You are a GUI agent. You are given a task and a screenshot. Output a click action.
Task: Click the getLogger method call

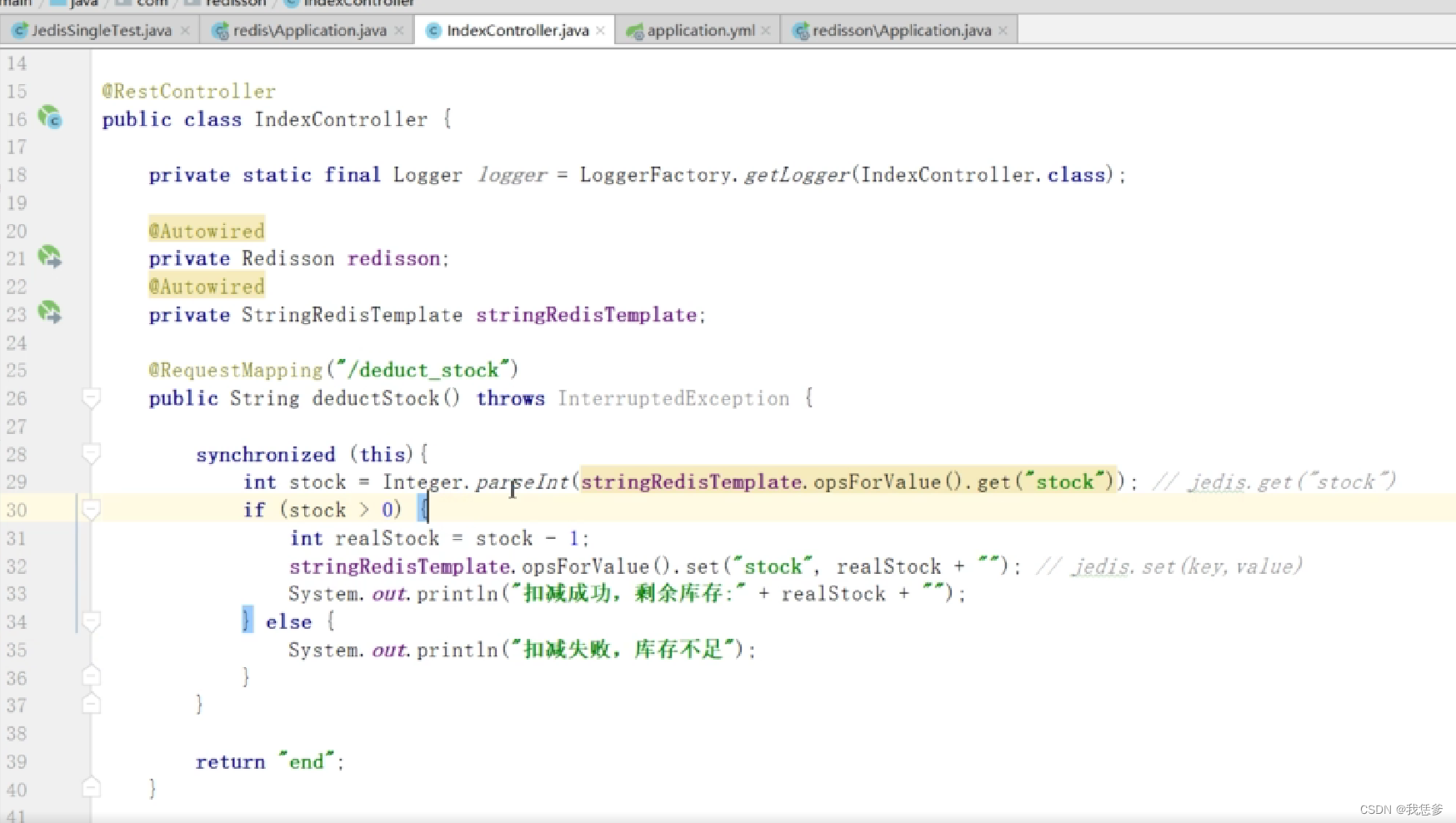(x=797, y=175)
